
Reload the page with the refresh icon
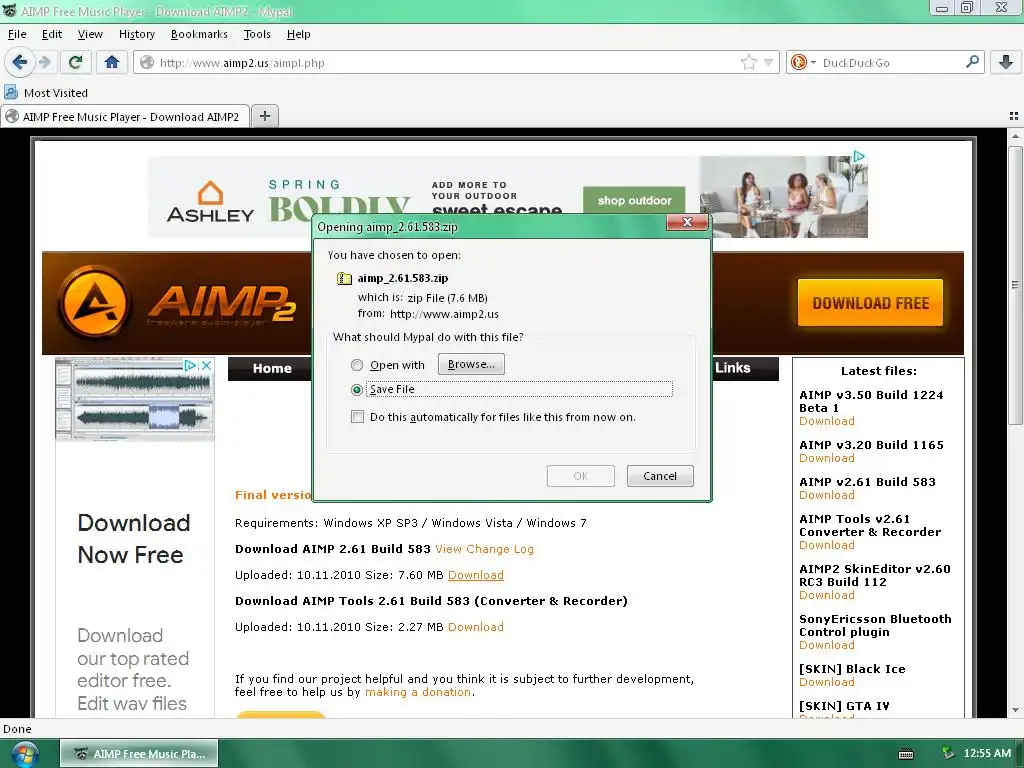(x=75, y=63)
